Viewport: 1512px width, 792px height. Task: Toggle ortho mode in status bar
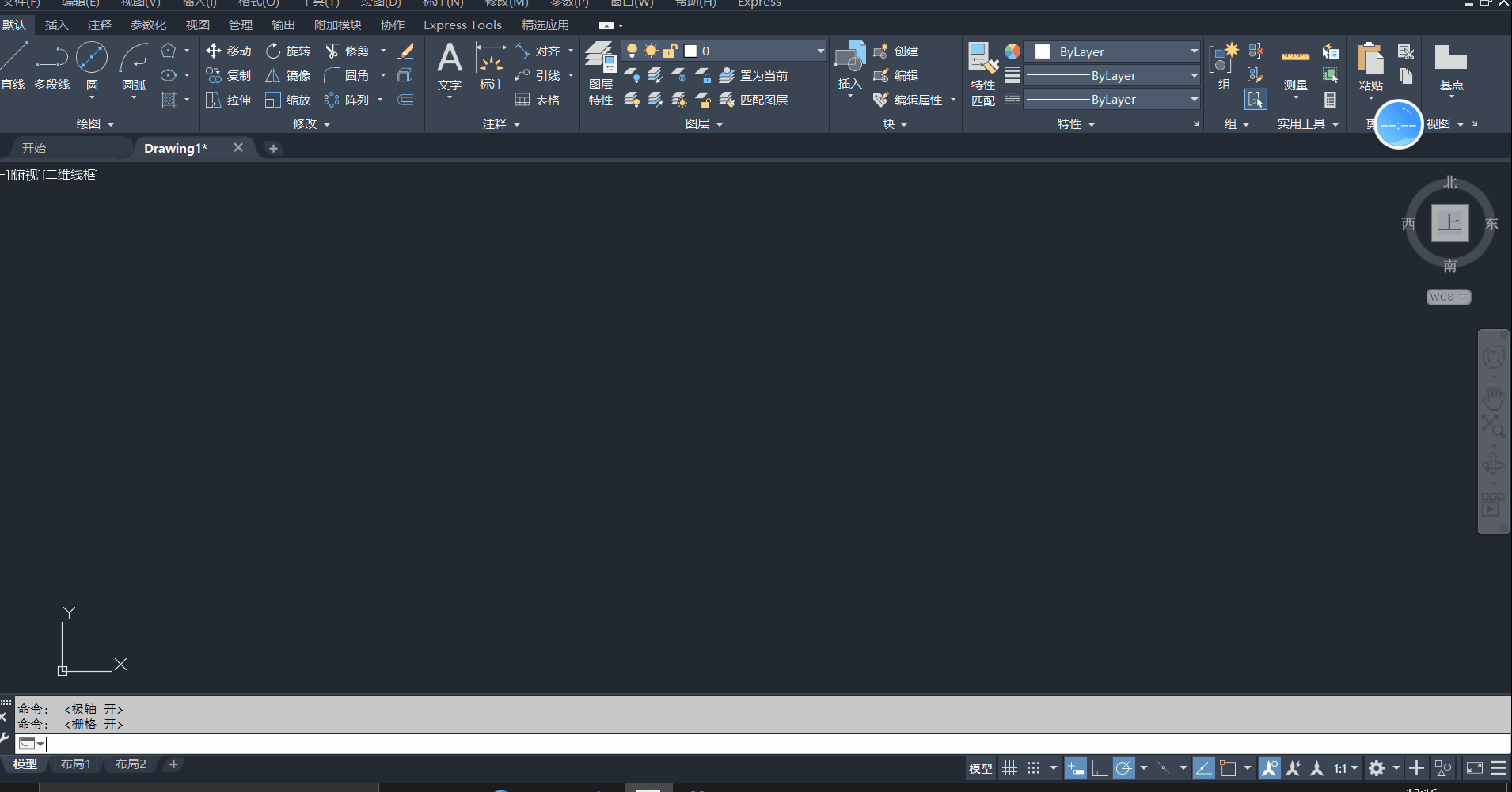tap(1099, 768)
